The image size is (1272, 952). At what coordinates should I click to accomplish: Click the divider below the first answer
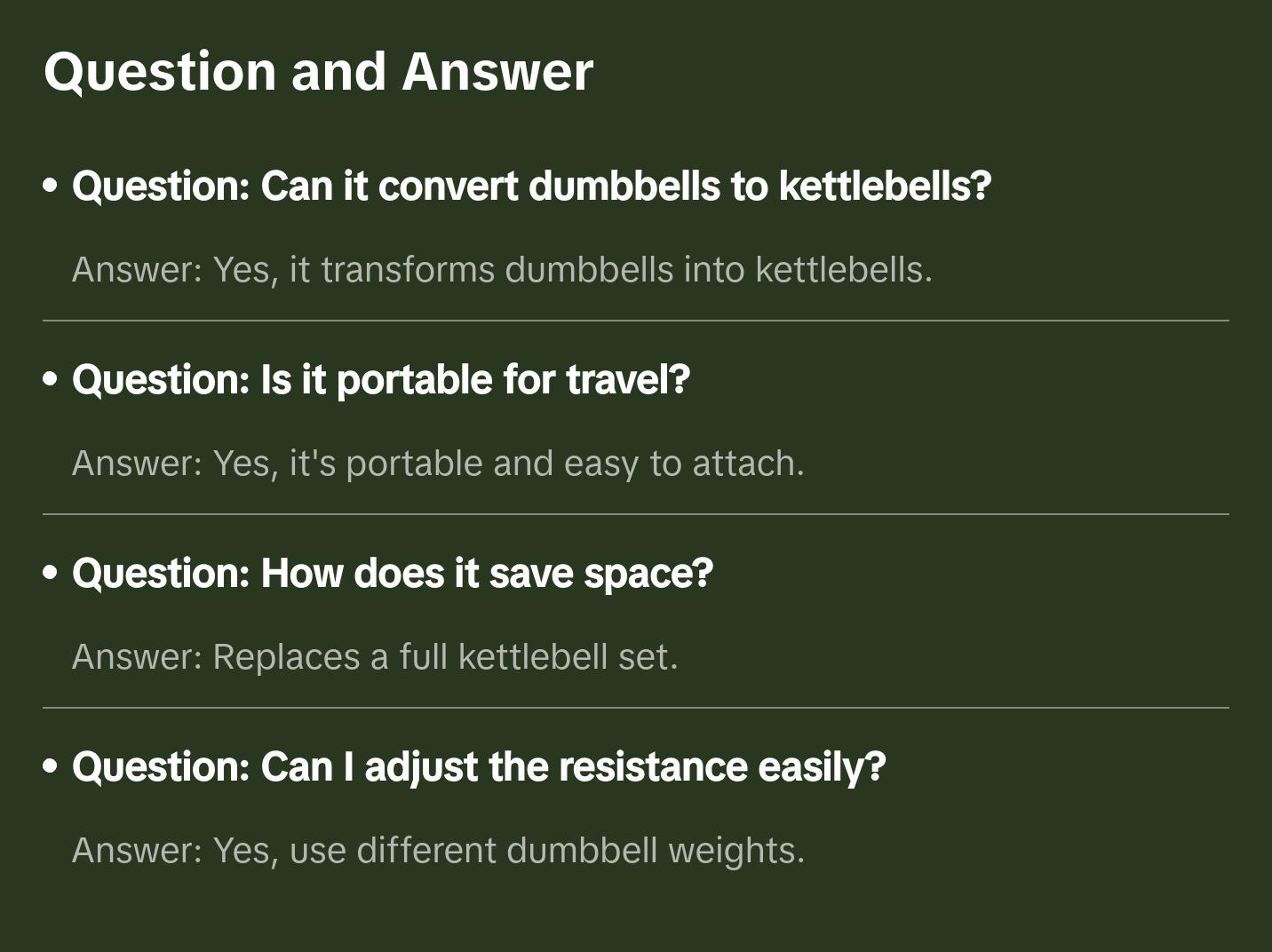(x=636, y=321)
